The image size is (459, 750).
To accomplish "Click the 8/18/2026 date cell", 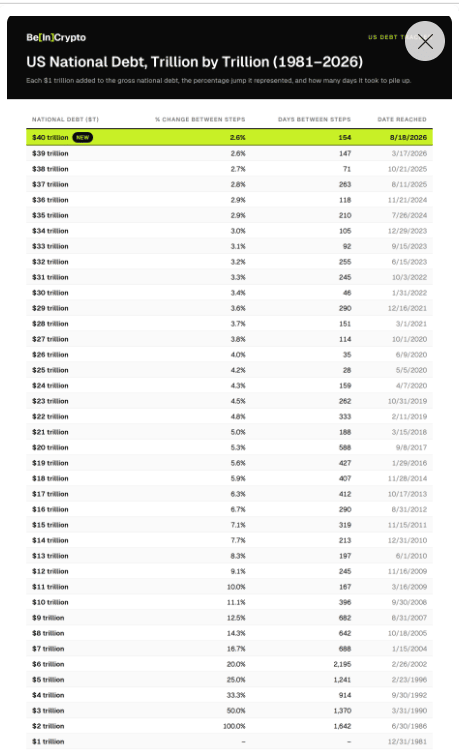I will coord(408,137).
